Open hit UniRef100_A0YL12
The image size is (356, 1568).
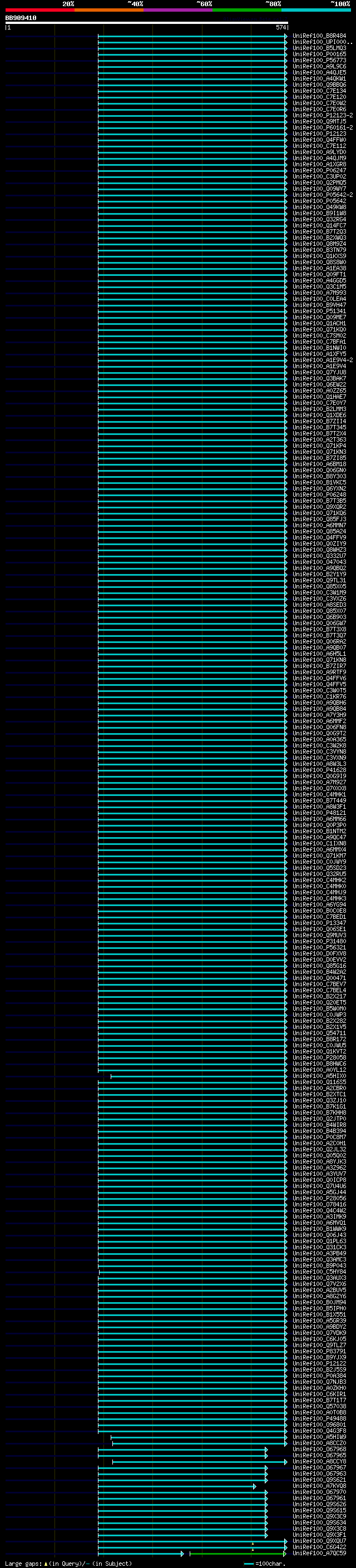[x=319, y=1070]
